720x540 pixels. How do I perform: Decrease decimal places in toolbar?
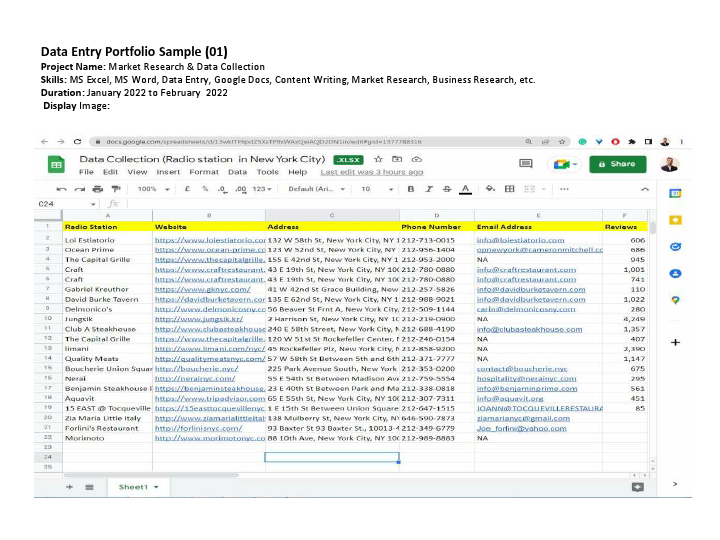coord(223,189)
